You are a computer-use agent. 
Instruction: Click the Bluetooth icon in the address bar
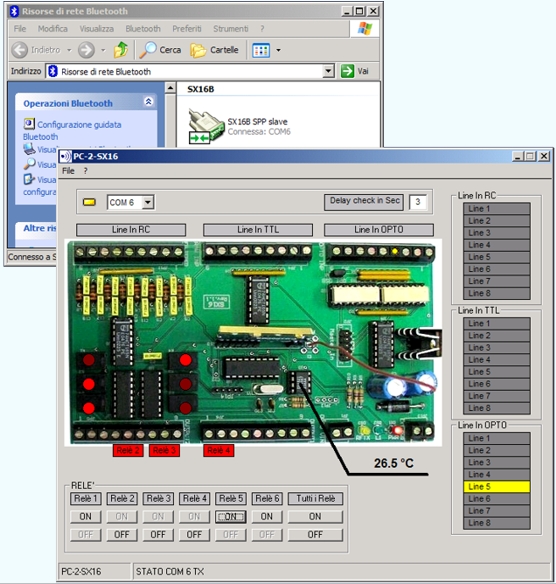(53, 71)
